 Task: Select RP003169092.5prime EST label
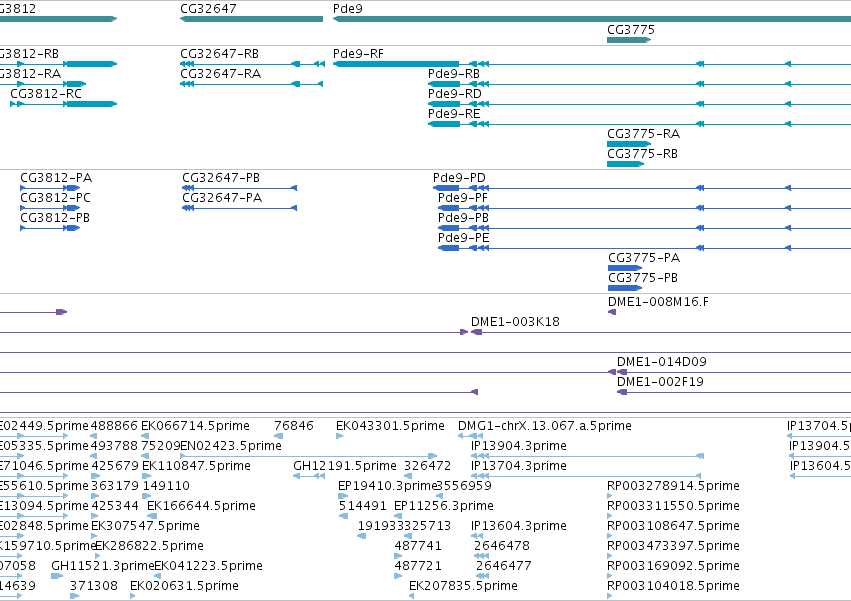(x=673, y=566)
